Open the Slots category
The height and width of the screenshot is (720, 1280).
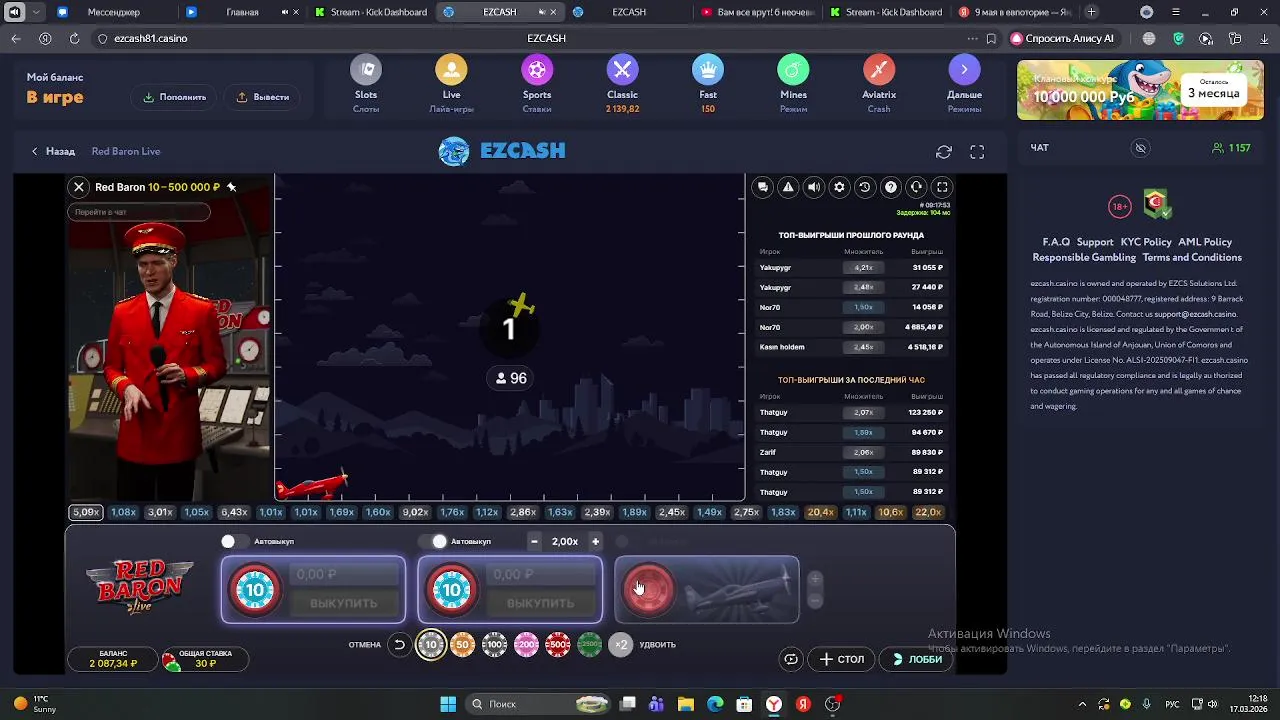[x=366, y=84]
